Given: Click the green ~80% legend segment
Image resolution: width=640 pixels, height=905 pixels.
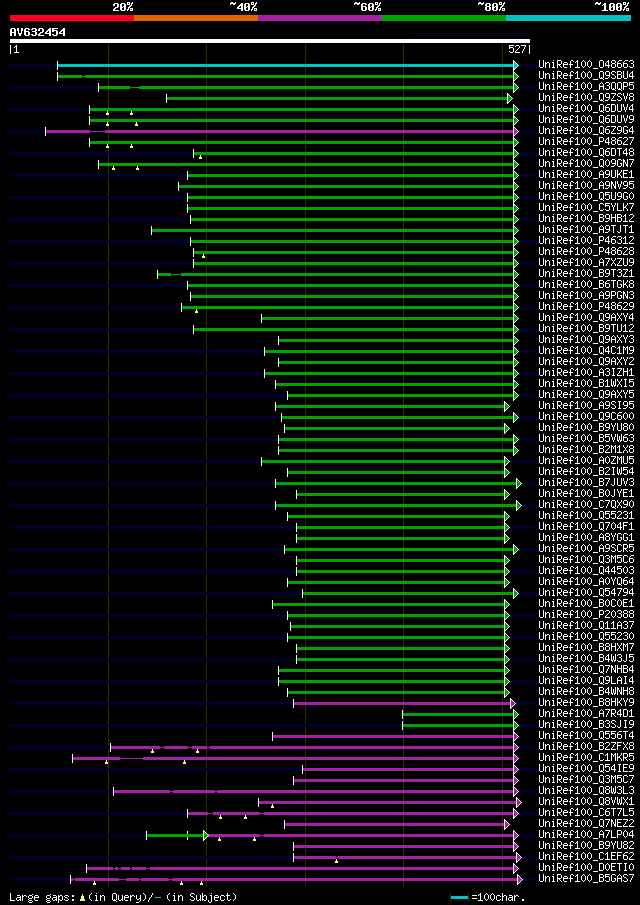Looking at the screenshot, I should [444, 18].
